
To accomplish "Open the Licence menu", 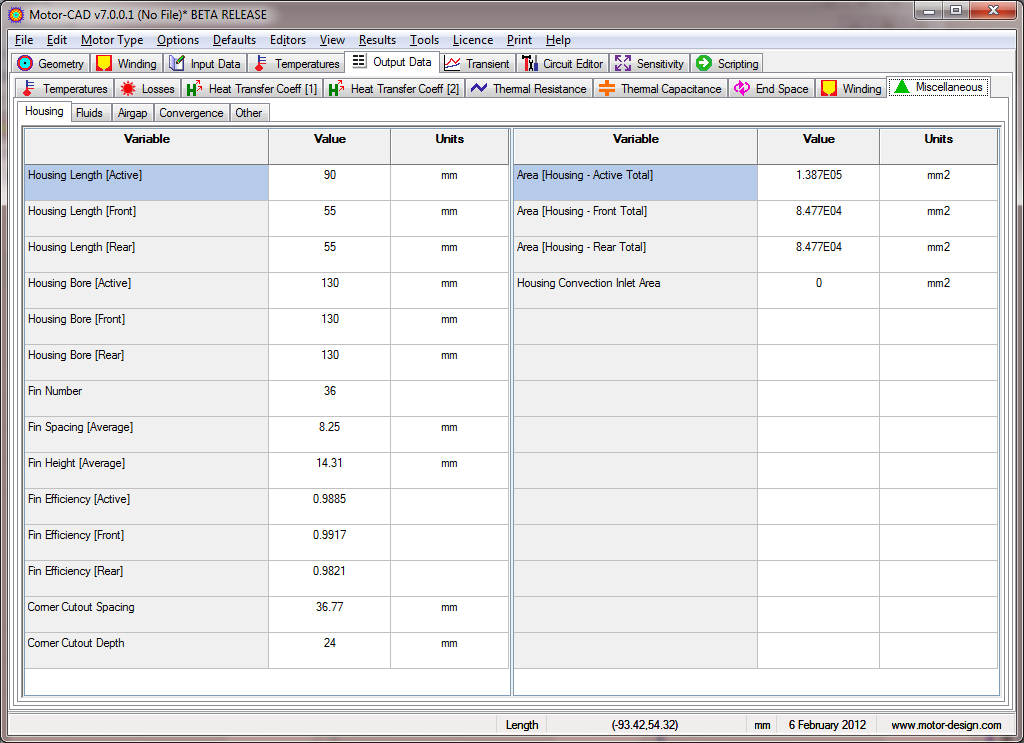I will (x=473, y=40).
